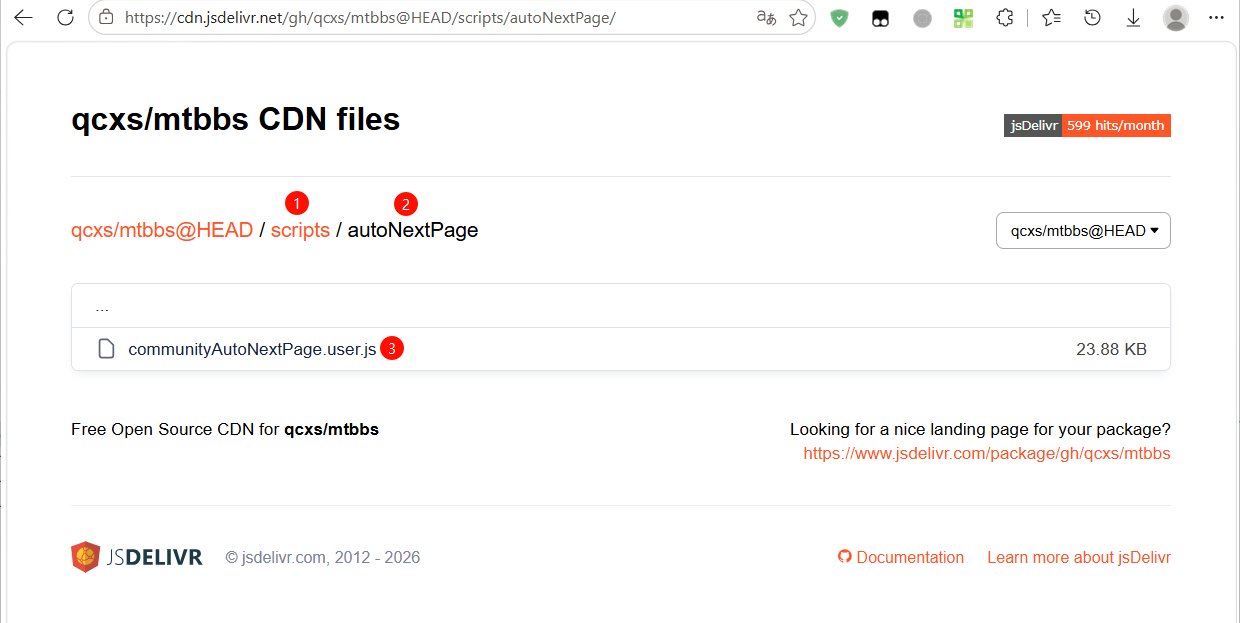The width and height of the screenshot is (1240, 623).
Task: Open communityAutoNextPage.user.js file
Action: coord(252,349)
